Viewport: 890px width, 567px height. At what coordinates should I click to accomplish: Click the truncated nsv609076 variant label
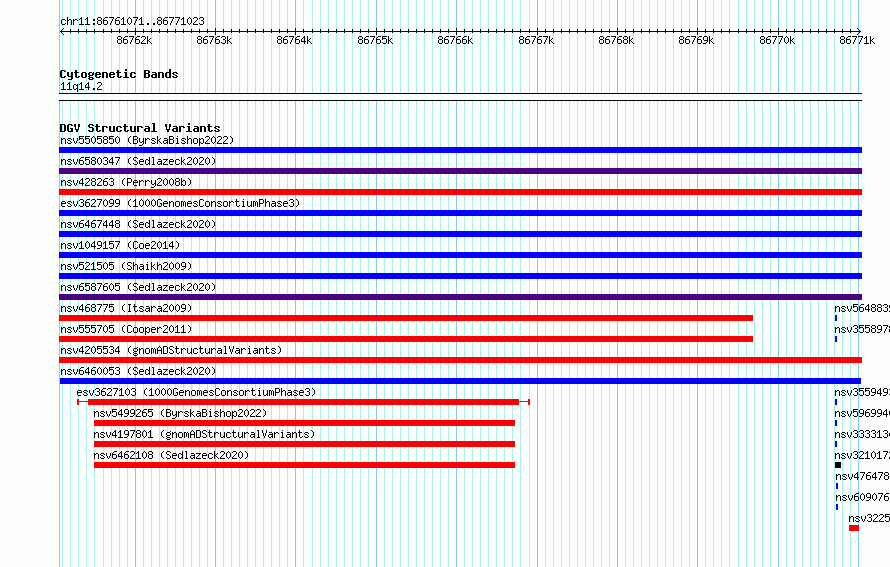[862, 497]
